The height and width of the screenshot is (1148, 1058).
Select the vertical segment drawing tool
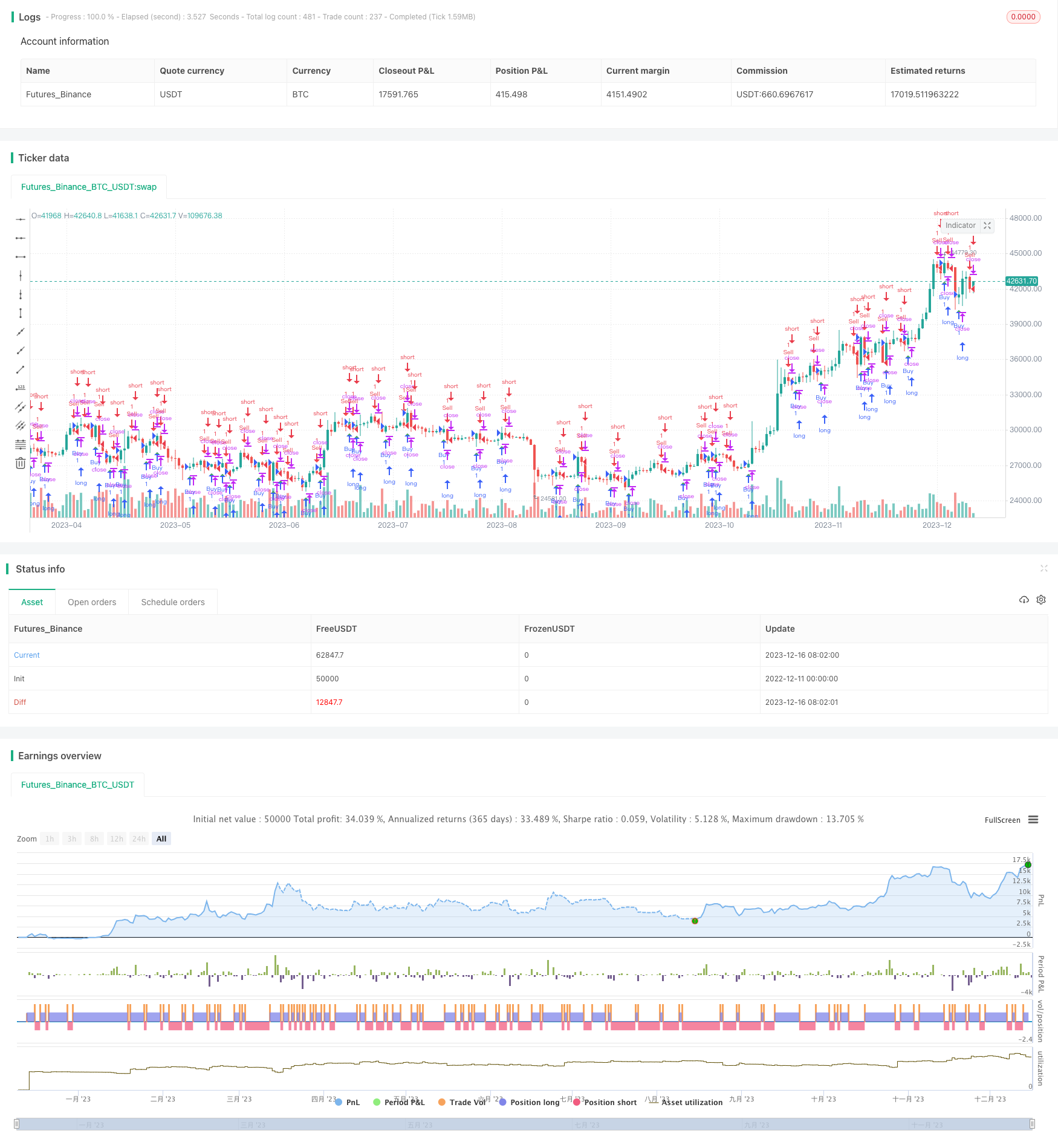21,313
